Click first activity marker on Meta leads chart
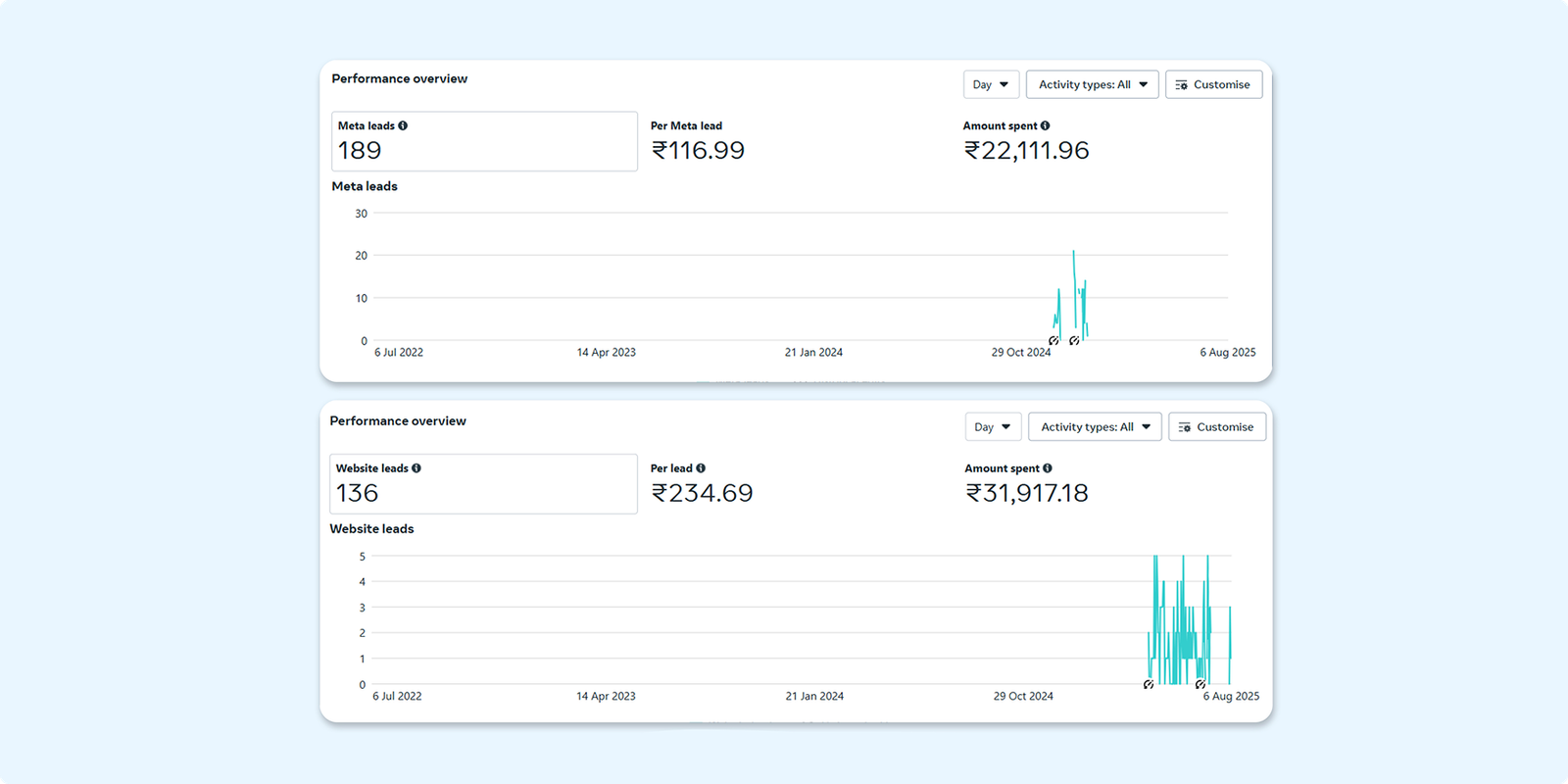Screen dimensions: 1568x784 click(1053, 341)
